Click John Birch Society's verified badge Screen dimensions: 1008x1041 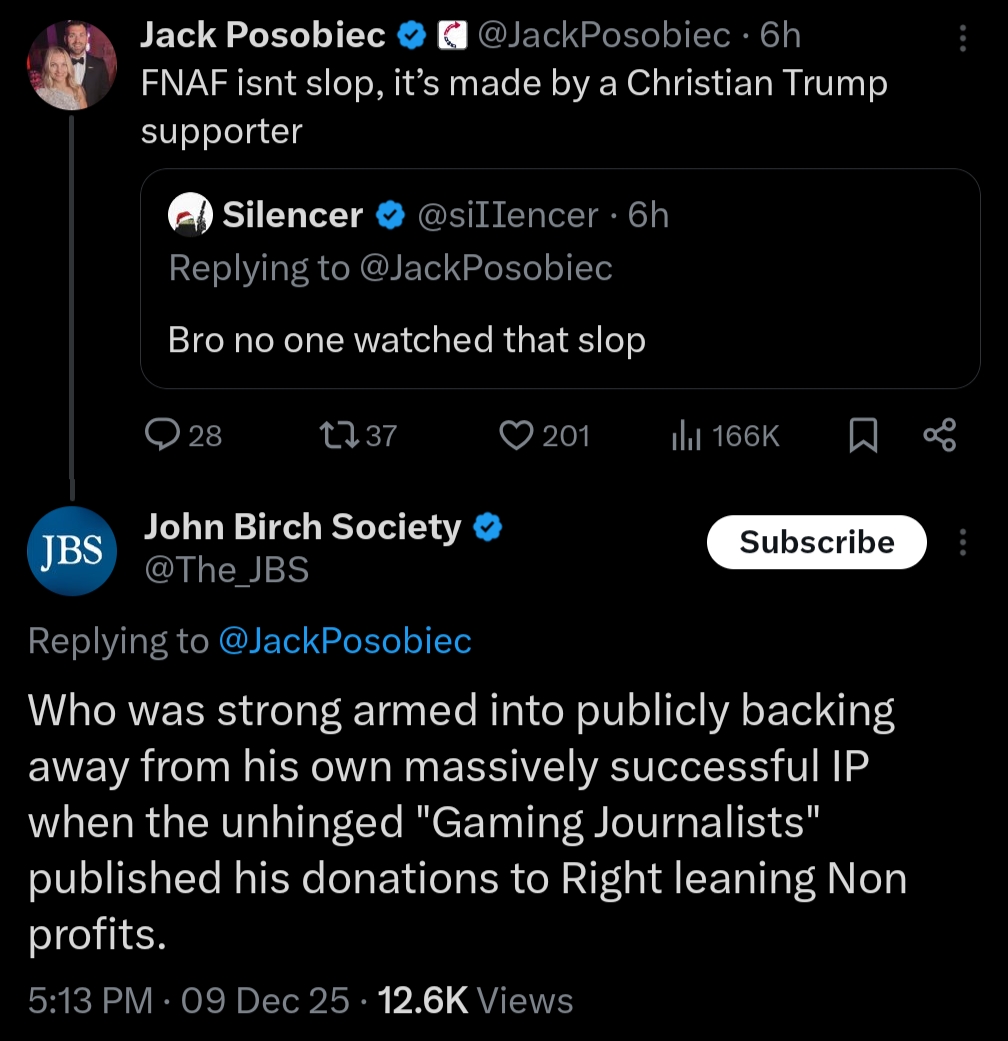(x=486, y=527)
